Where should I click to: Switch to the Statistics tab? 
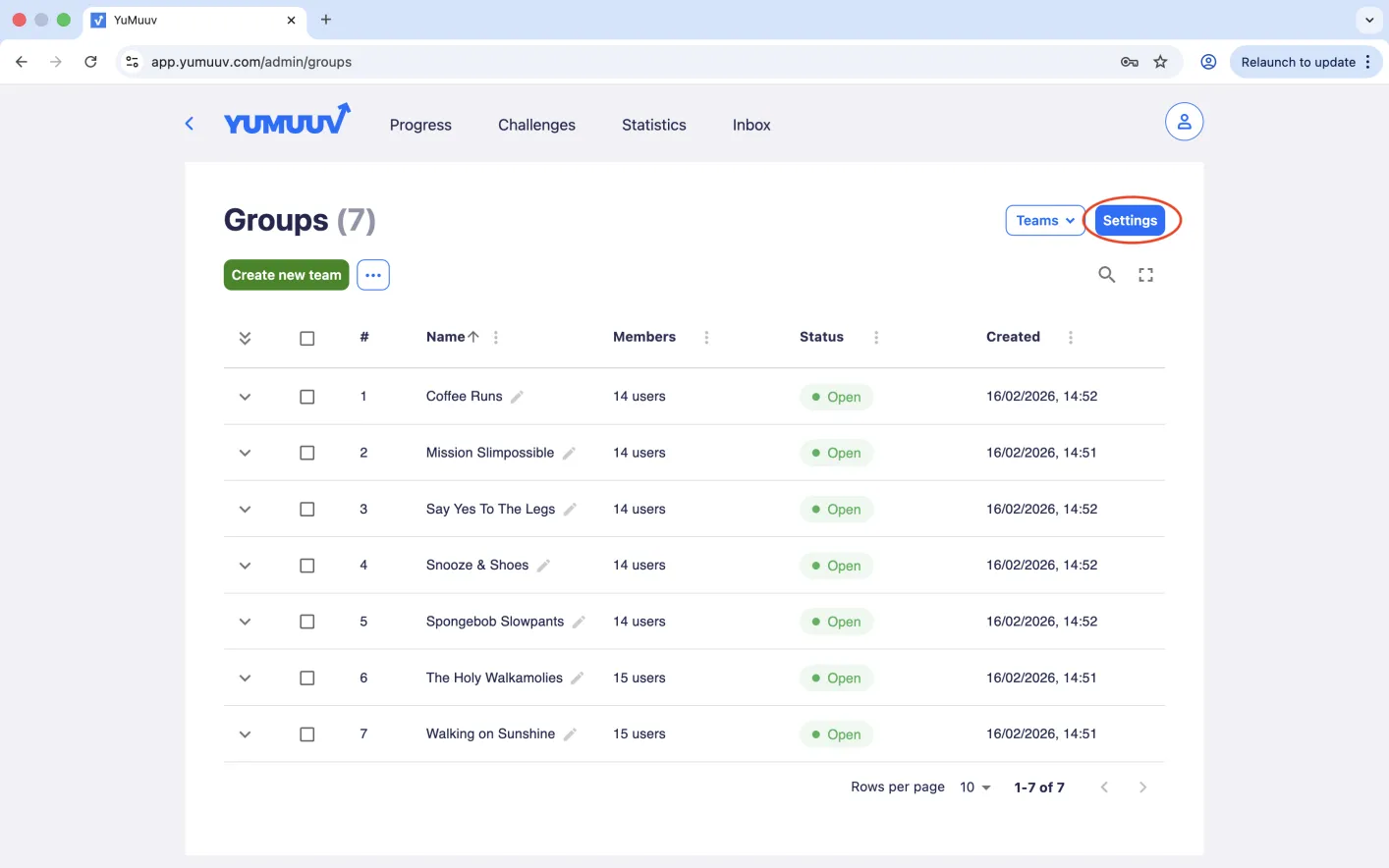(654, 125)
